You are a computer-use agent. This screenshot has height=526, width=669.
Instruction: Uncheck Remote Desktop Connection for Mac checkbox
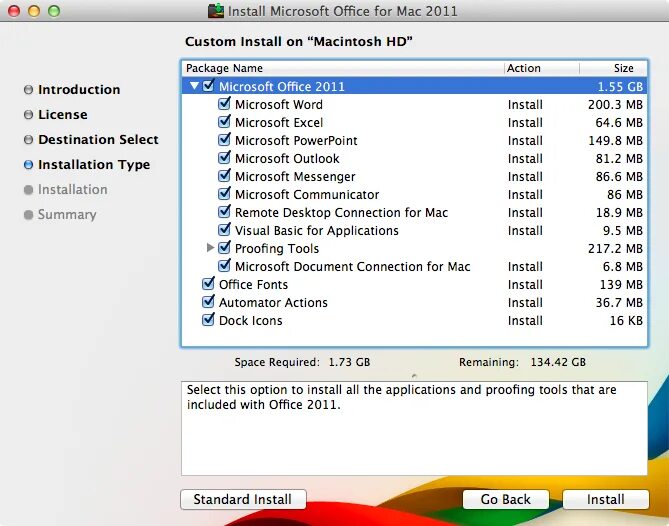coord(224,212)
